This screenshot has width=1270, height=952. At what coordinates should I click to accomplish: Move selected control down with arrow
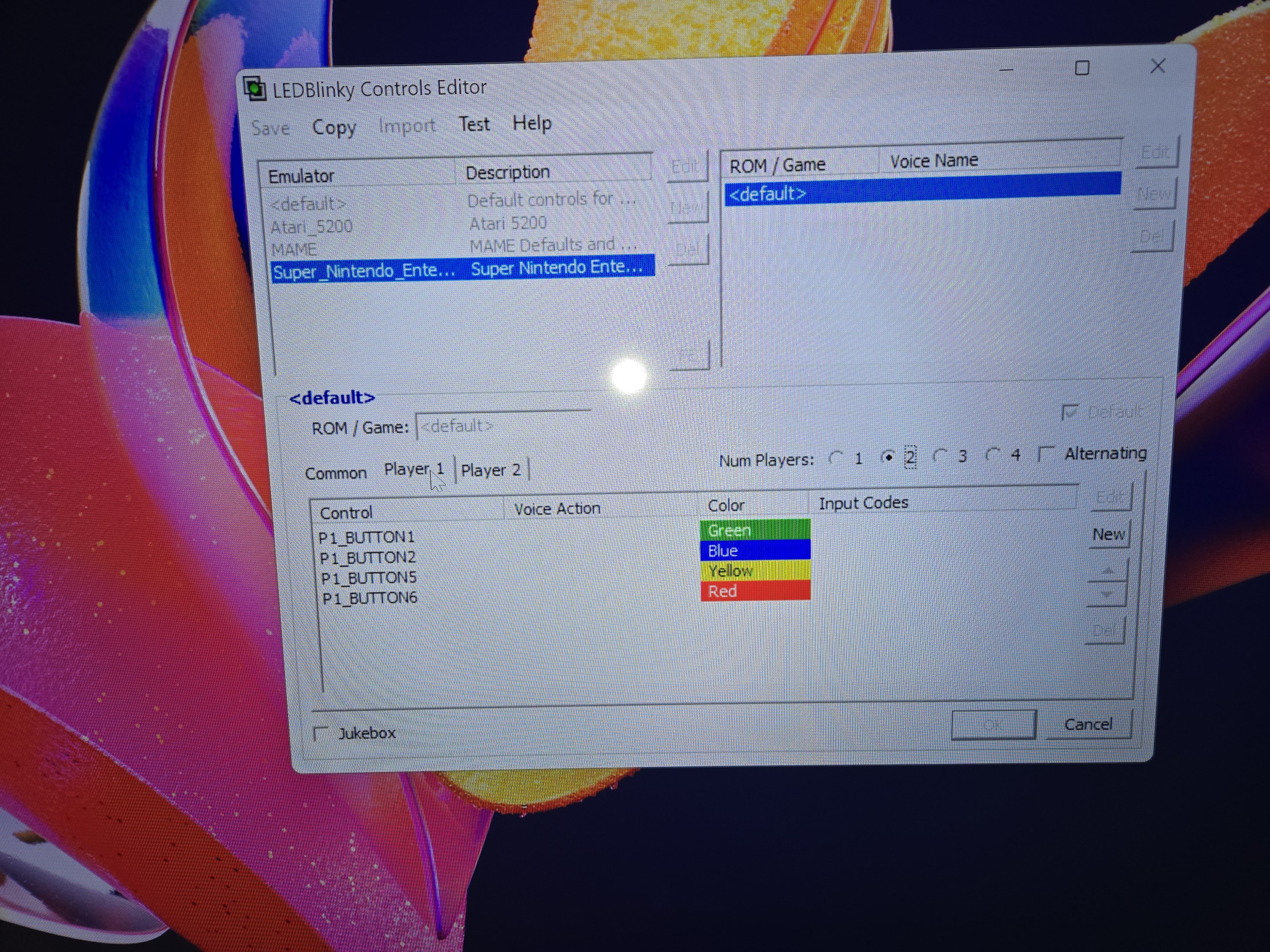(x=1106, y=594)
